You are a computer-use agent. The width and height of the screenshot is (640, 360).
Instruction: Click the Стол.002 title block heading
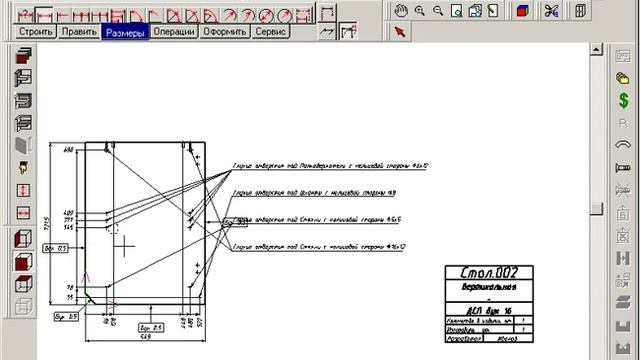tap(489, 273)
